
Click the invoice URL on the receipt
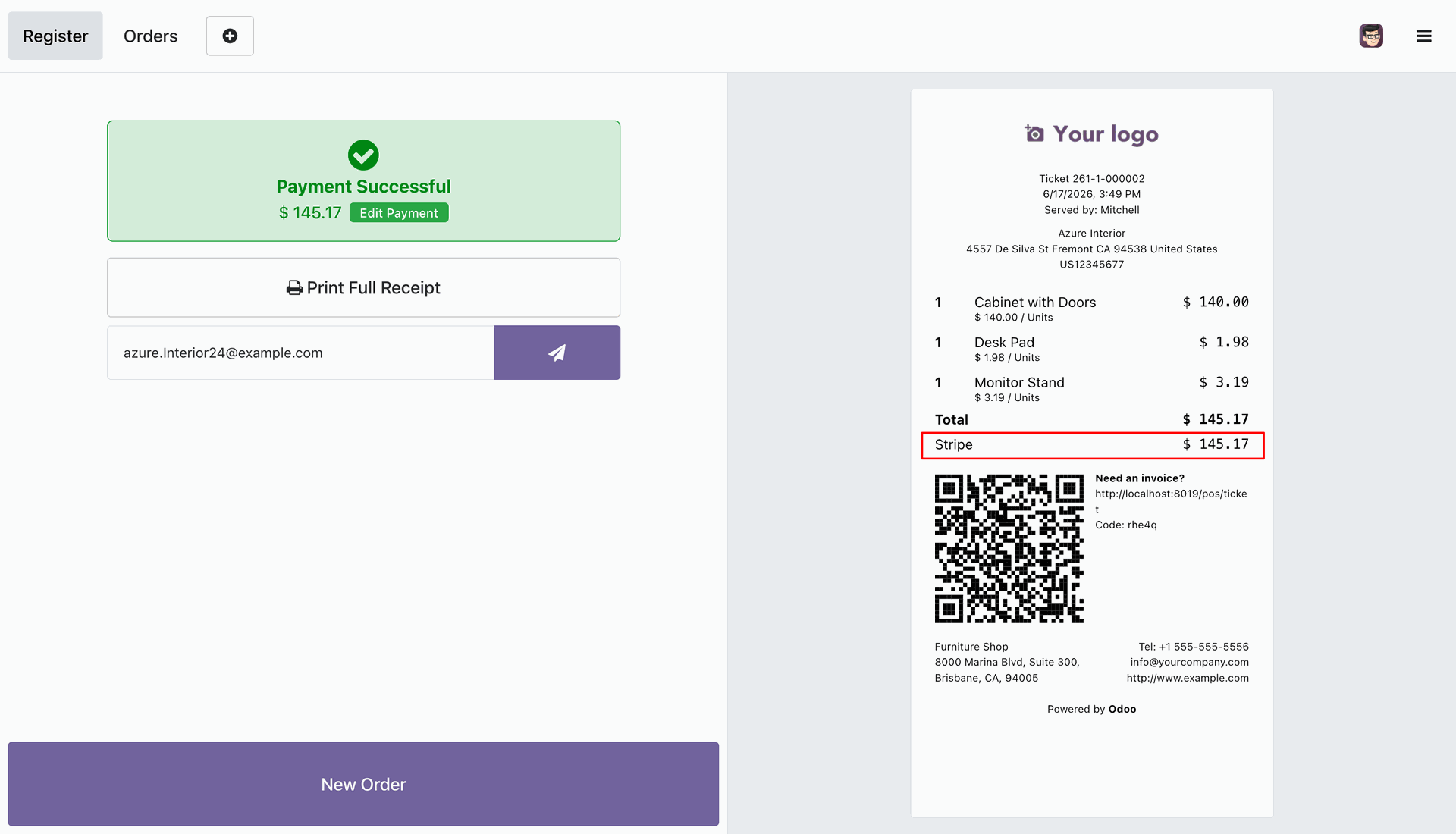tap(1171, 501)
